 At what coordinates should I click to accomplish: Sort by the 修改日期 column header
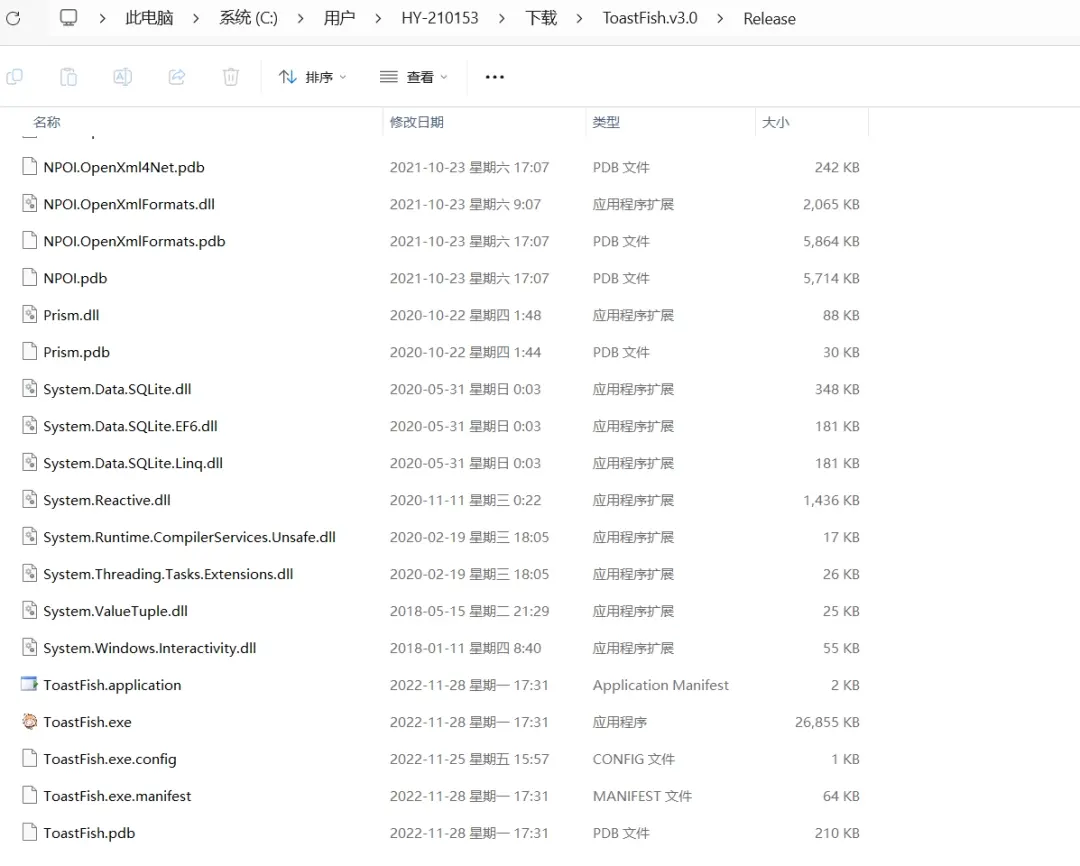click(417, 122)
